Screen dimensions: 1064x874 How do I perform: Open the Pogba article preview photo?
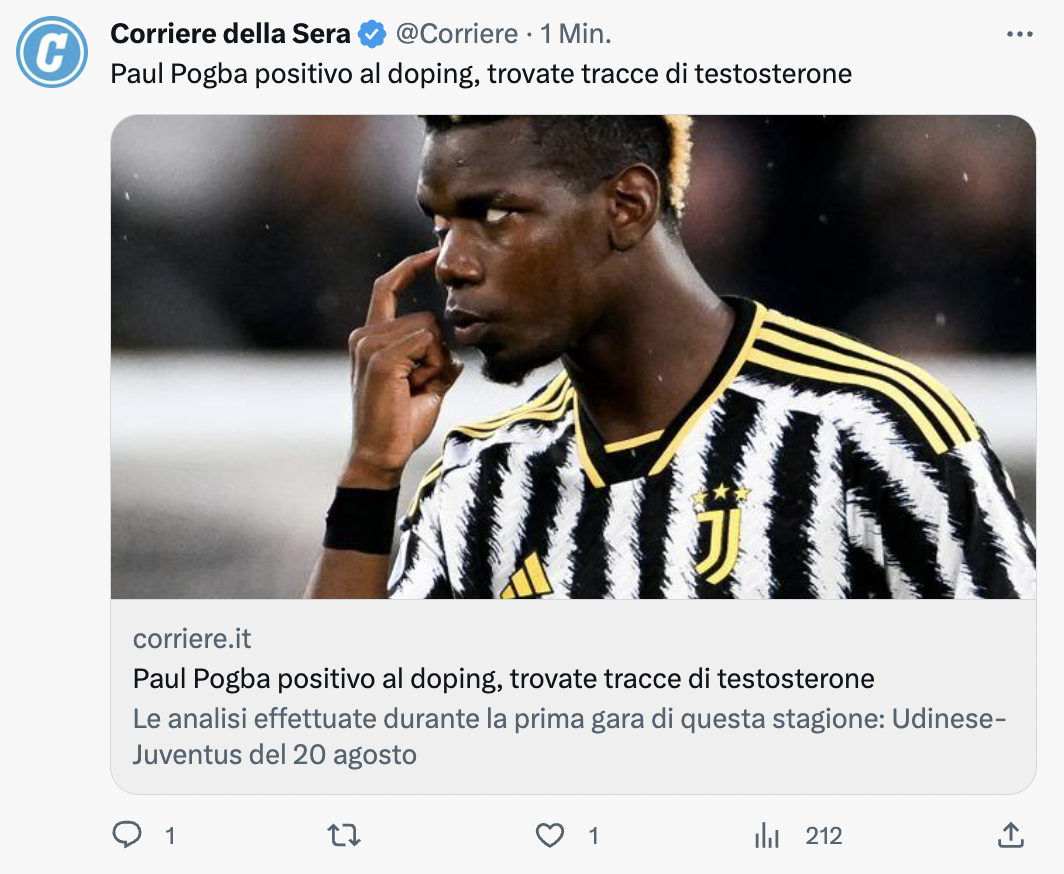coord(573,357)
